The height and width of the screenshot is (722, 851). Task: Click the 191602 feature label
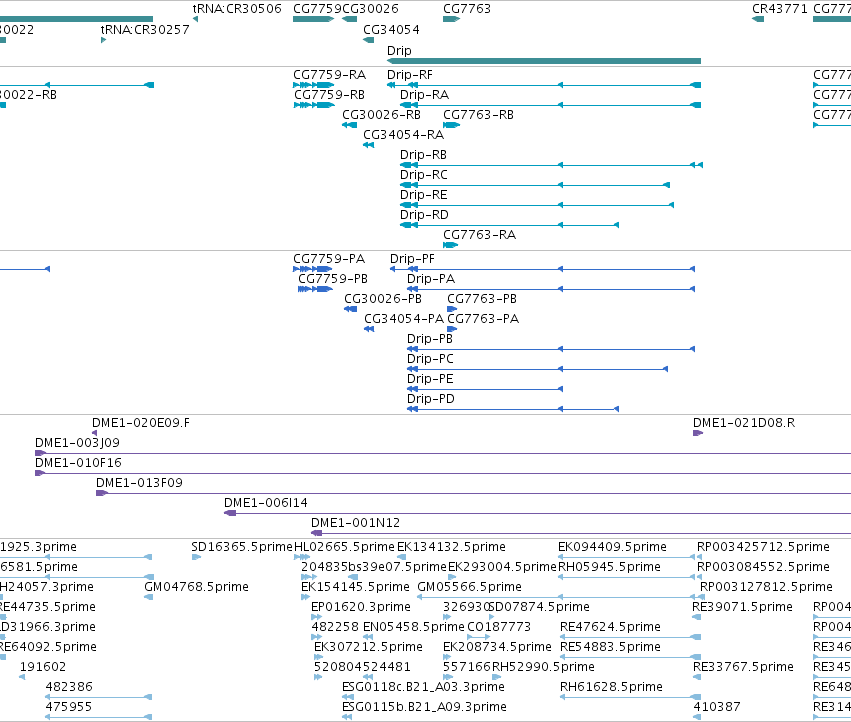tap(43, 667)
